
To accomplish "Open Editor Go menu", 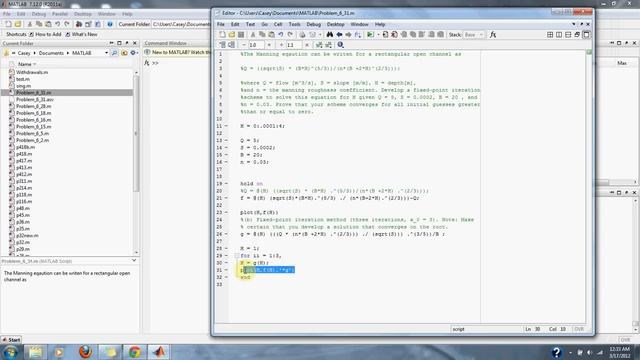I will (264, 24).
